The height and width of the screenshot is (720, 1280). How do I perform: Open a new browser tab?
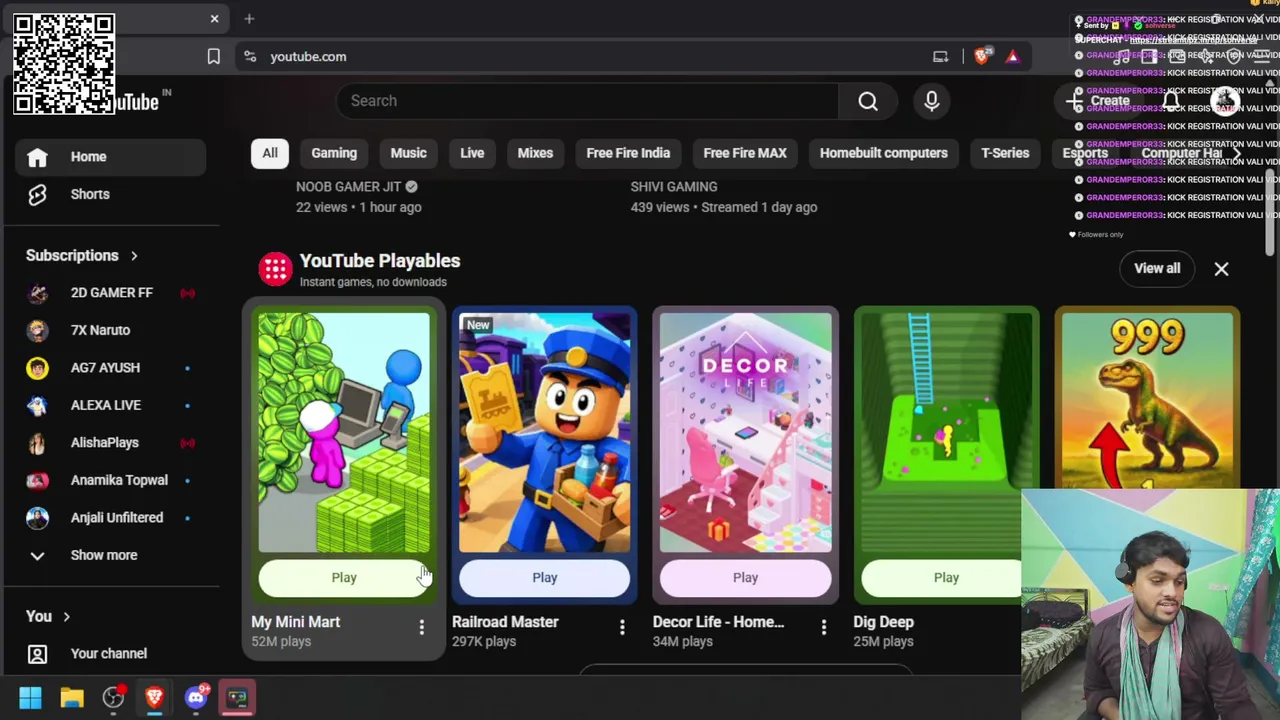(x=249, y=19)
